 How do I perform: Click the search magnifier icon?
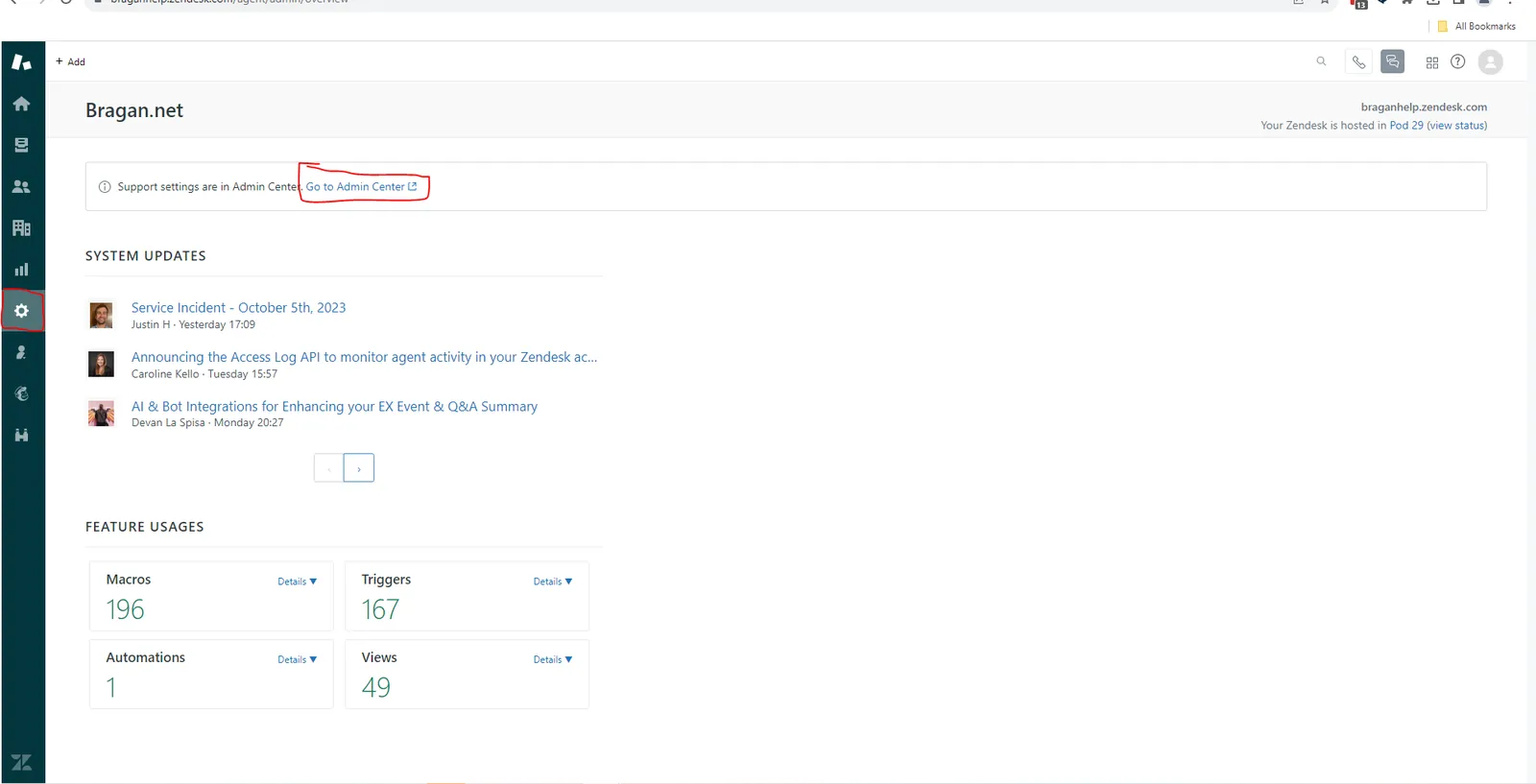(1321, 61)
